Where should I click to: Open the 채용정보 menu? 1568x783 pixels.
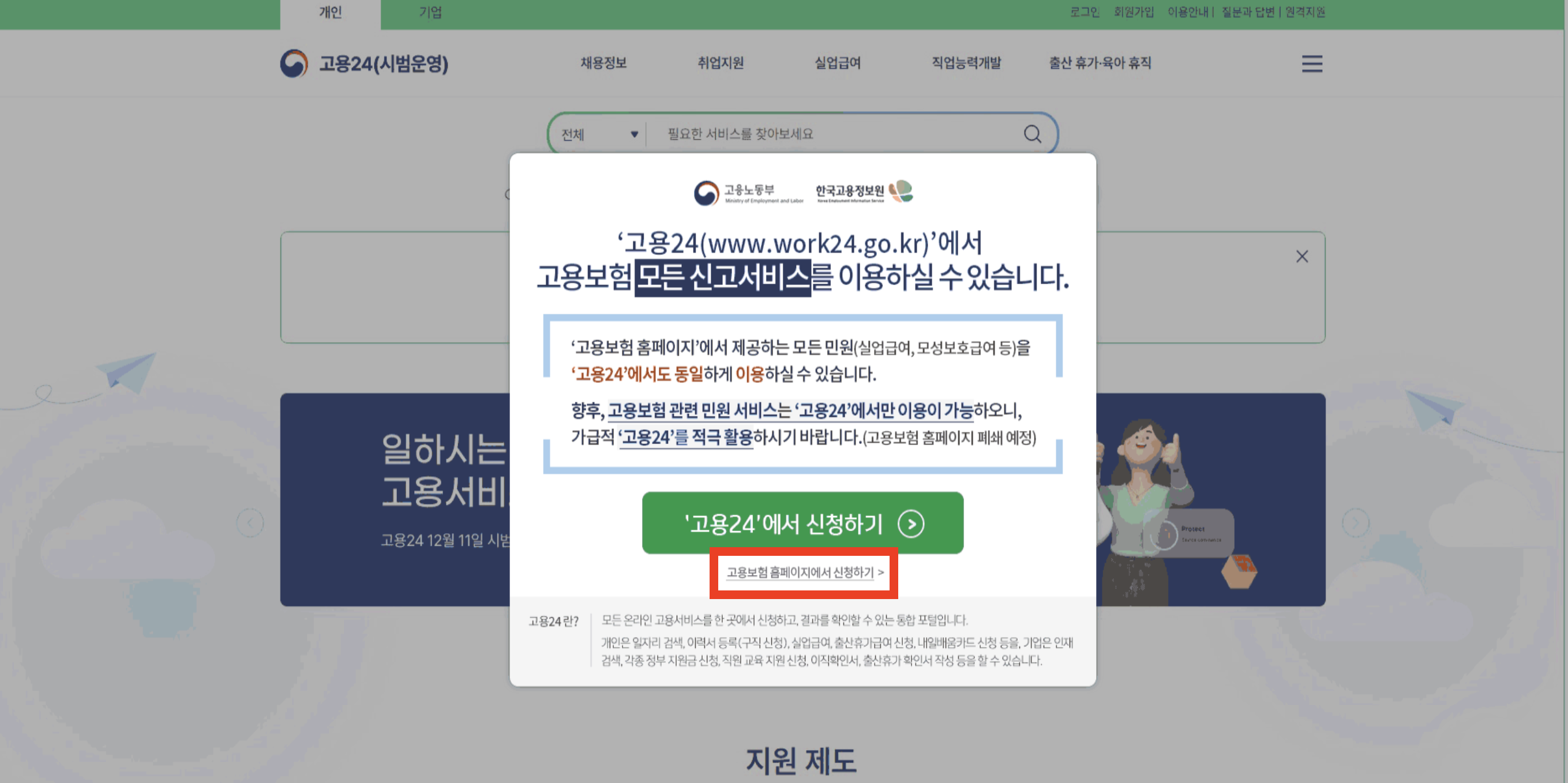tap(603, 63)
